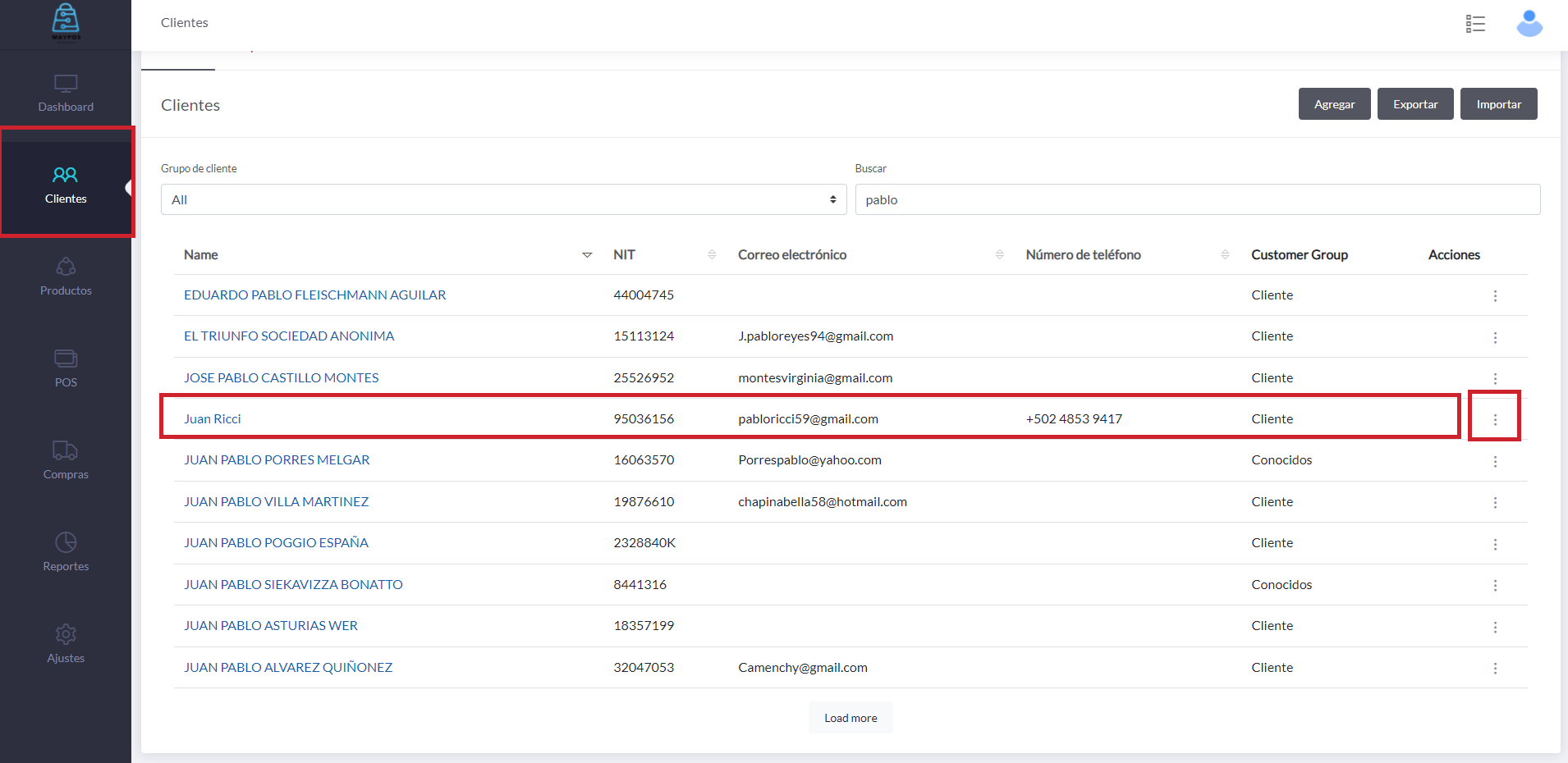This screenshot has width=1568, height=763.
Task: Open the Dashboard monitor icon in sidebar
Action: 66,84
